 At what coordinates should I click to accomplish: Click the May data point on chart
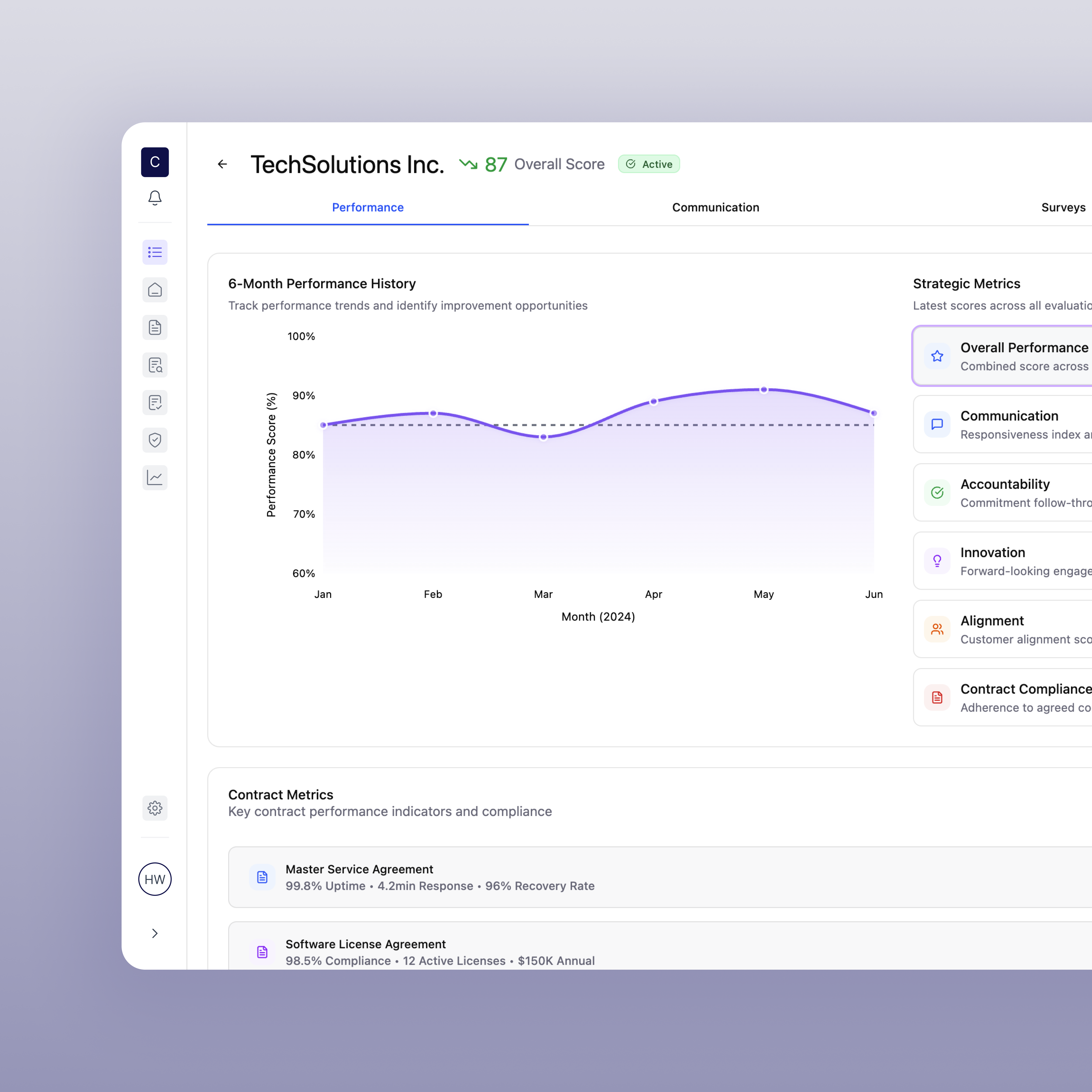coord(764,390)
